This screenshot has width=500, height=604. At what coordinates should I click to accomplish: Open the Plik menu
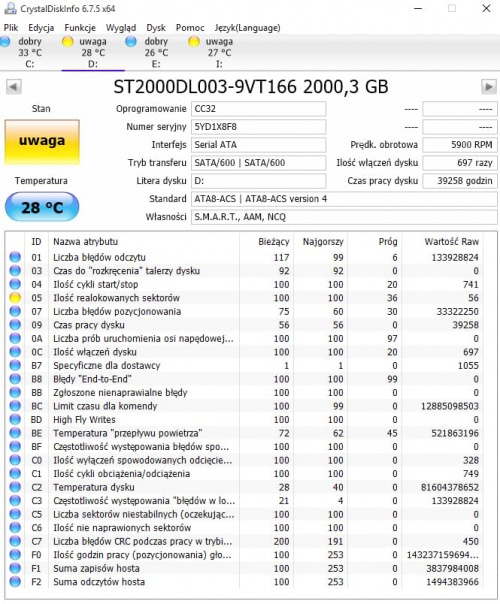(x=11, y=28)
